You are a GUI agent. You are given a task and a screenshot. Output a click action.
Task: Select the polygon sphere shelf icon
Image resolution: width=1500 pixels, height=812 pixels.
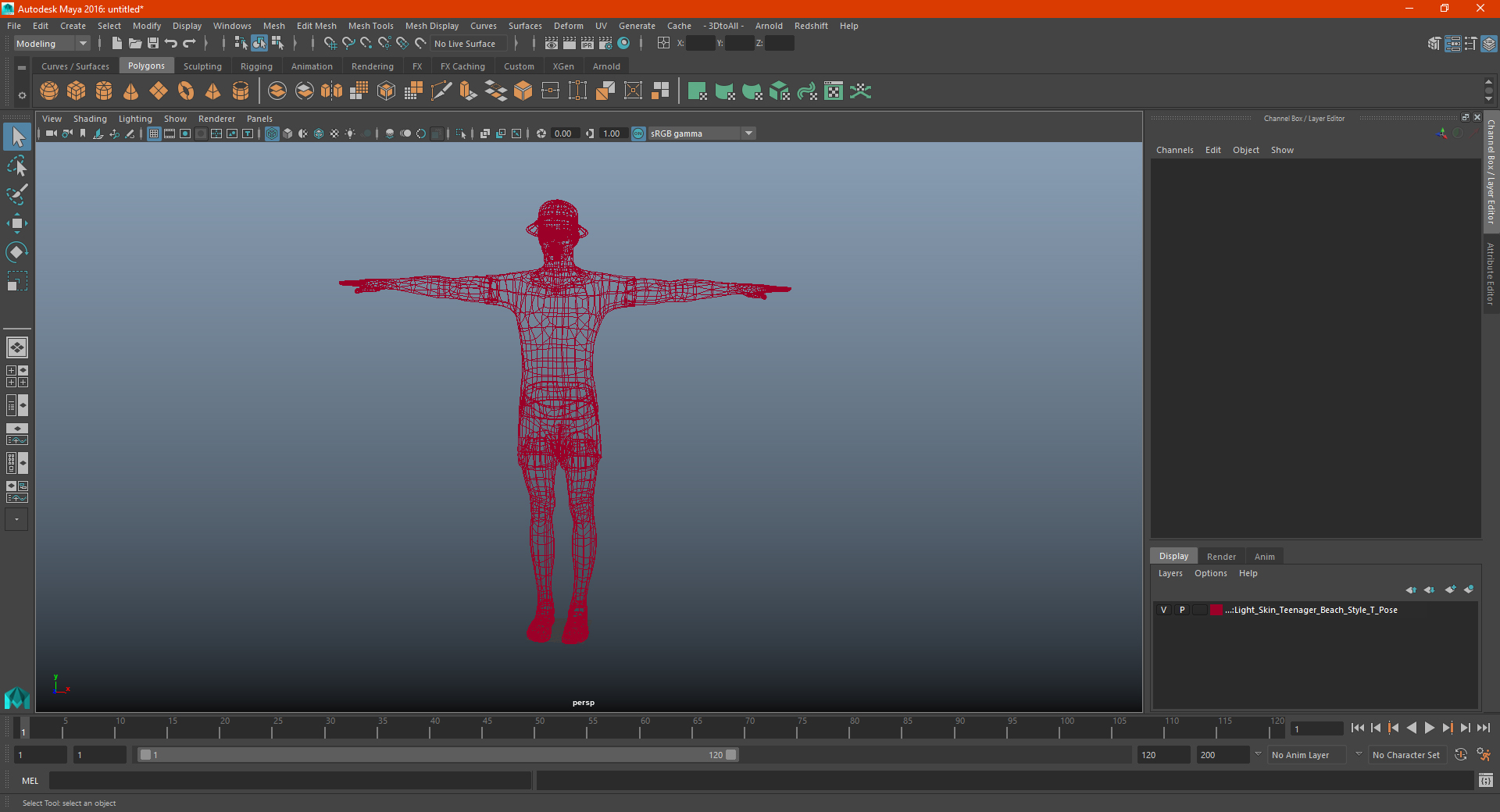49,91
